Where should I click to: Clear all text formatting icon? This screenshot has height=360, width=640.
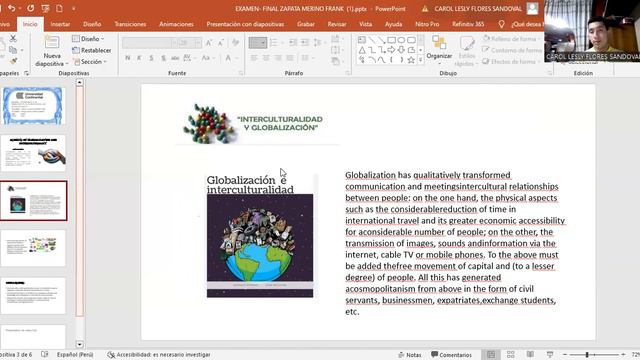(235, 42)
